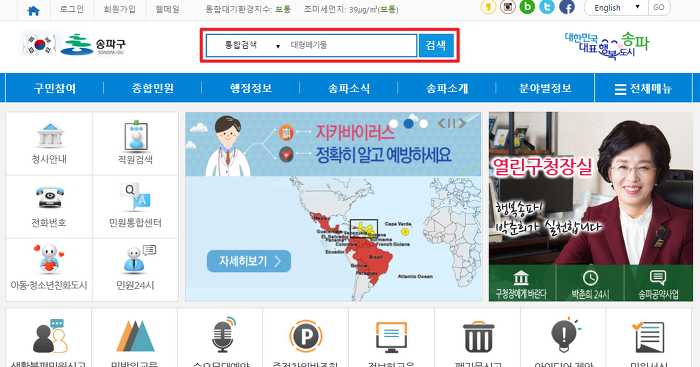Image resolution: width=700 pixels, height=367 pixels.
Task: Open the trash can waste report icon
Action: point(478,338)
